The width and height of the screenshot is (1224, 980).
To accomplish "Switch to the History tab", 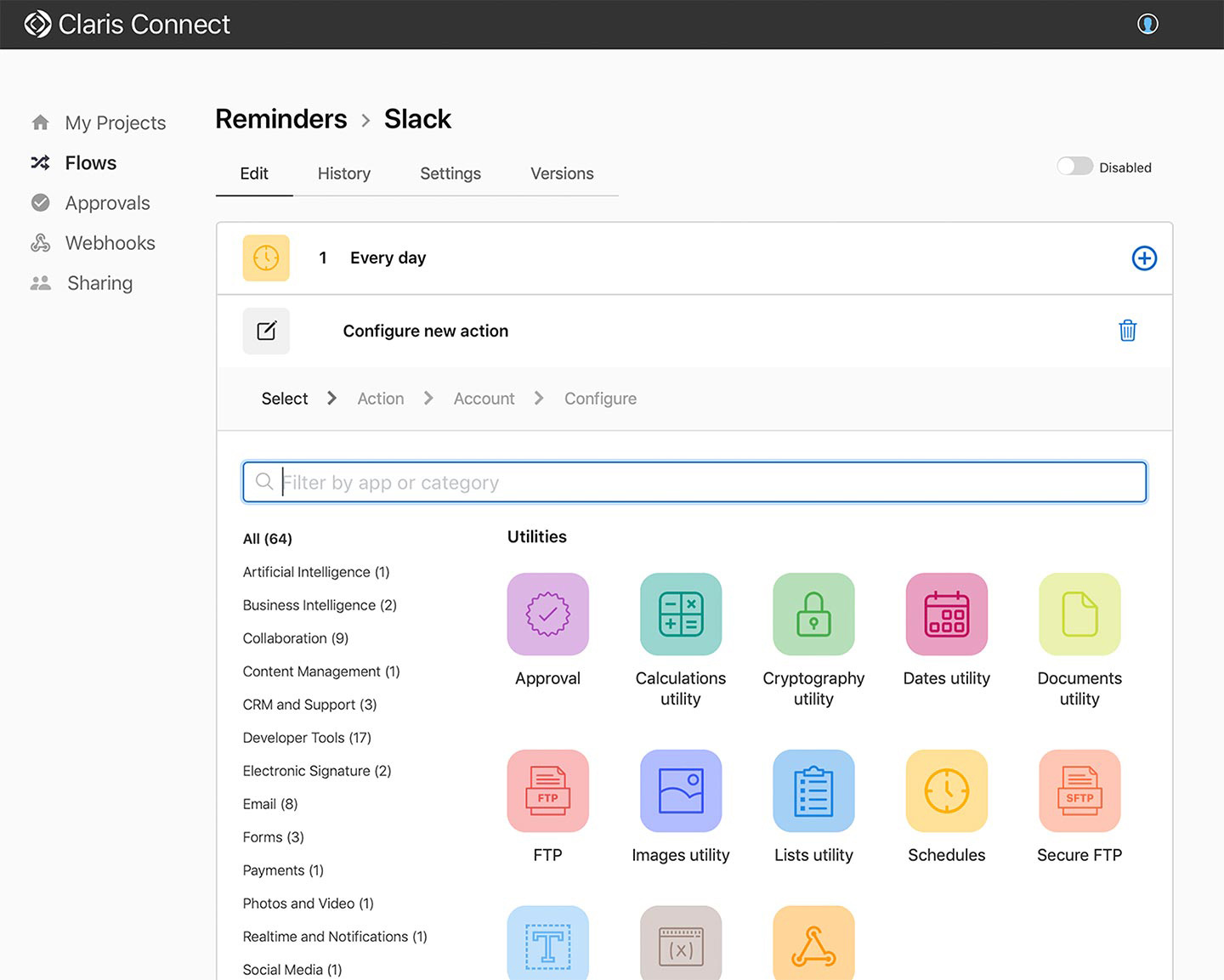I will coord(344,173).
